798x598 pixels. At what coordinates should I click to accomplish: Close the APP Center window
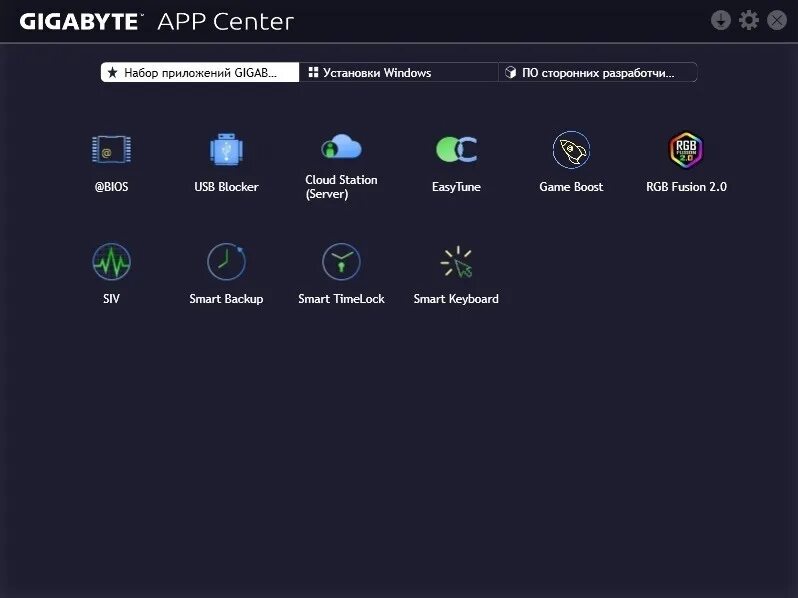(777, 20)
